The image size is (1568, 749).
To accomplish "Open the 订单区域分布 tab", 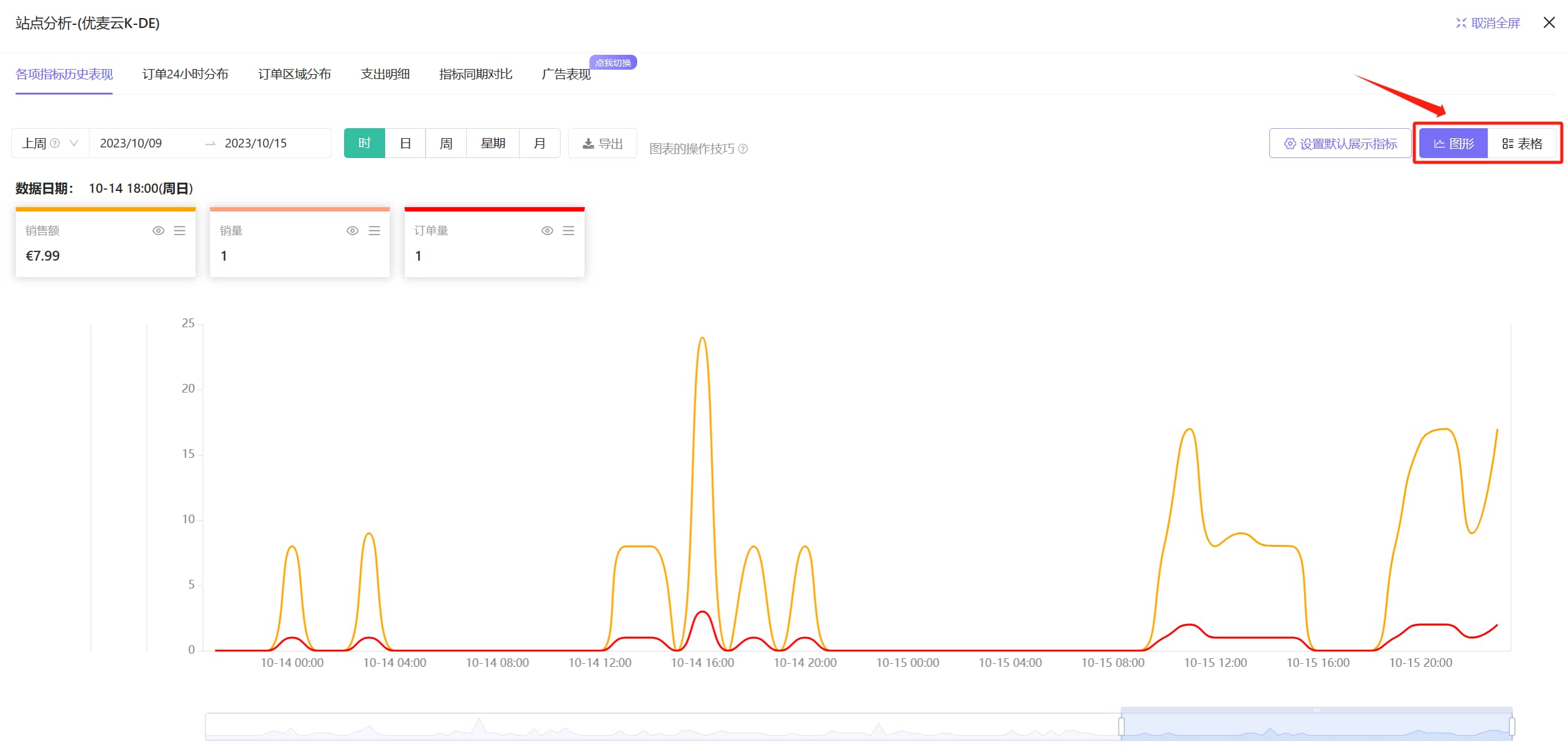I will [x=294, y=74].
